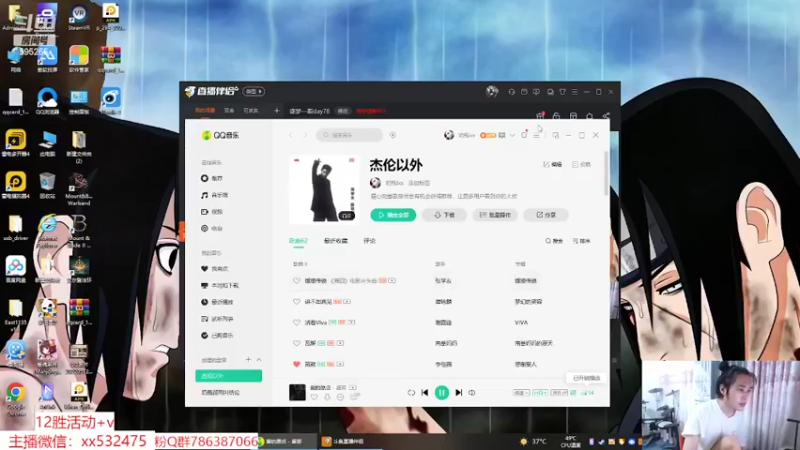800x450 pixels.
Task: Click the green play all button
Action: [393, 215]
